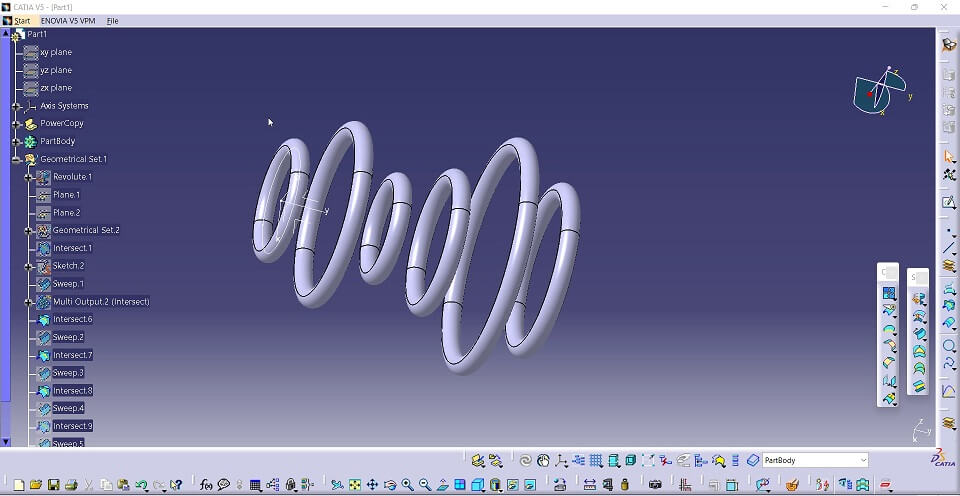Click the view compass in top right

[877, 92]
